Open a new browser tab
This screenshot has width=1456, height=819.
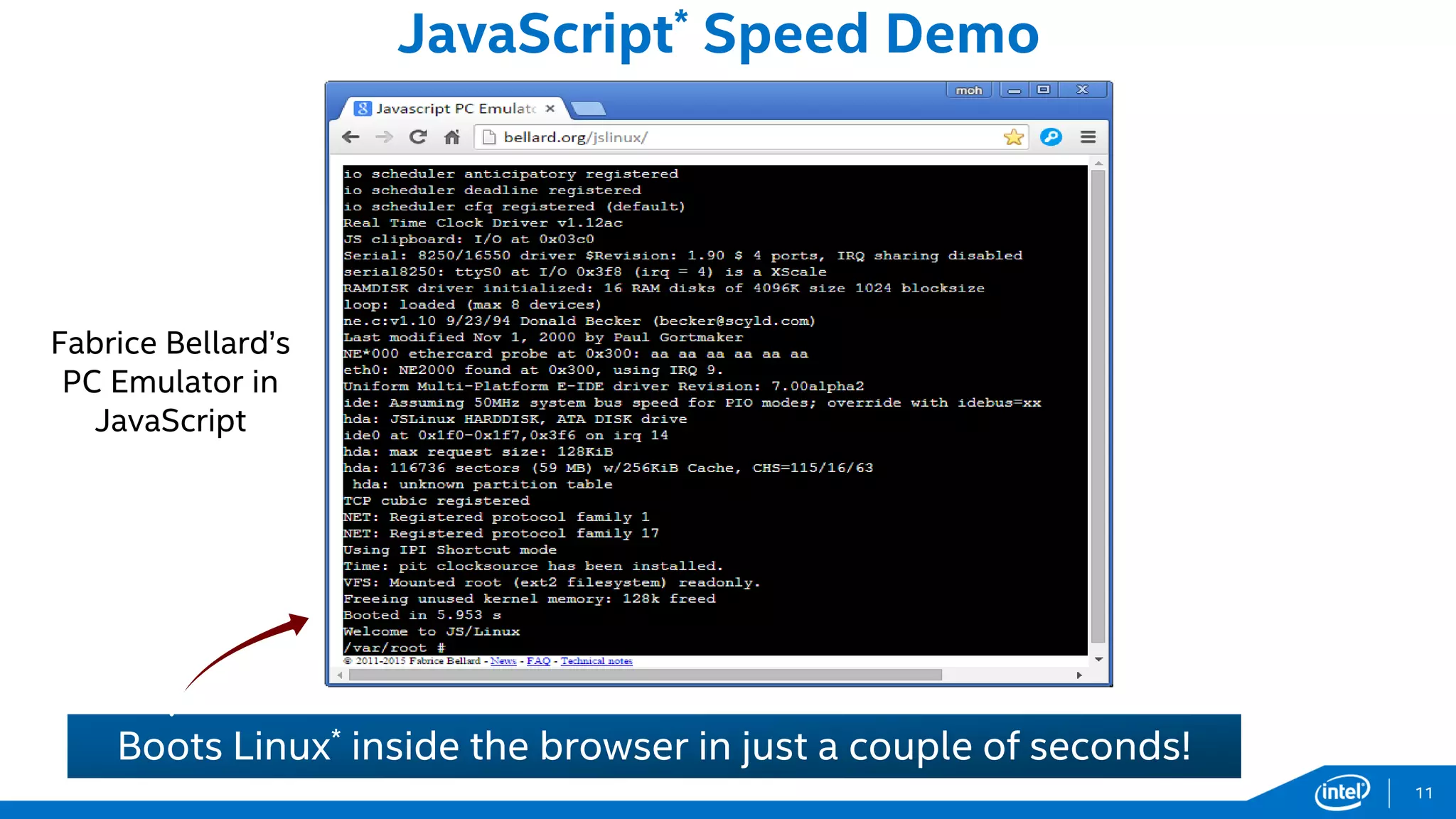coord(589,109)
